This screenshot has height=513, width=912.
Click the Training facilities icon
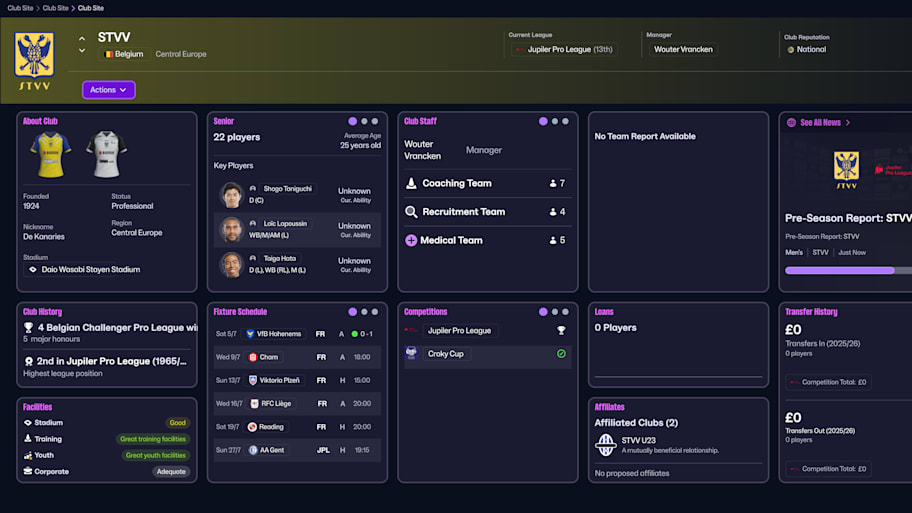tap(27, 439)
